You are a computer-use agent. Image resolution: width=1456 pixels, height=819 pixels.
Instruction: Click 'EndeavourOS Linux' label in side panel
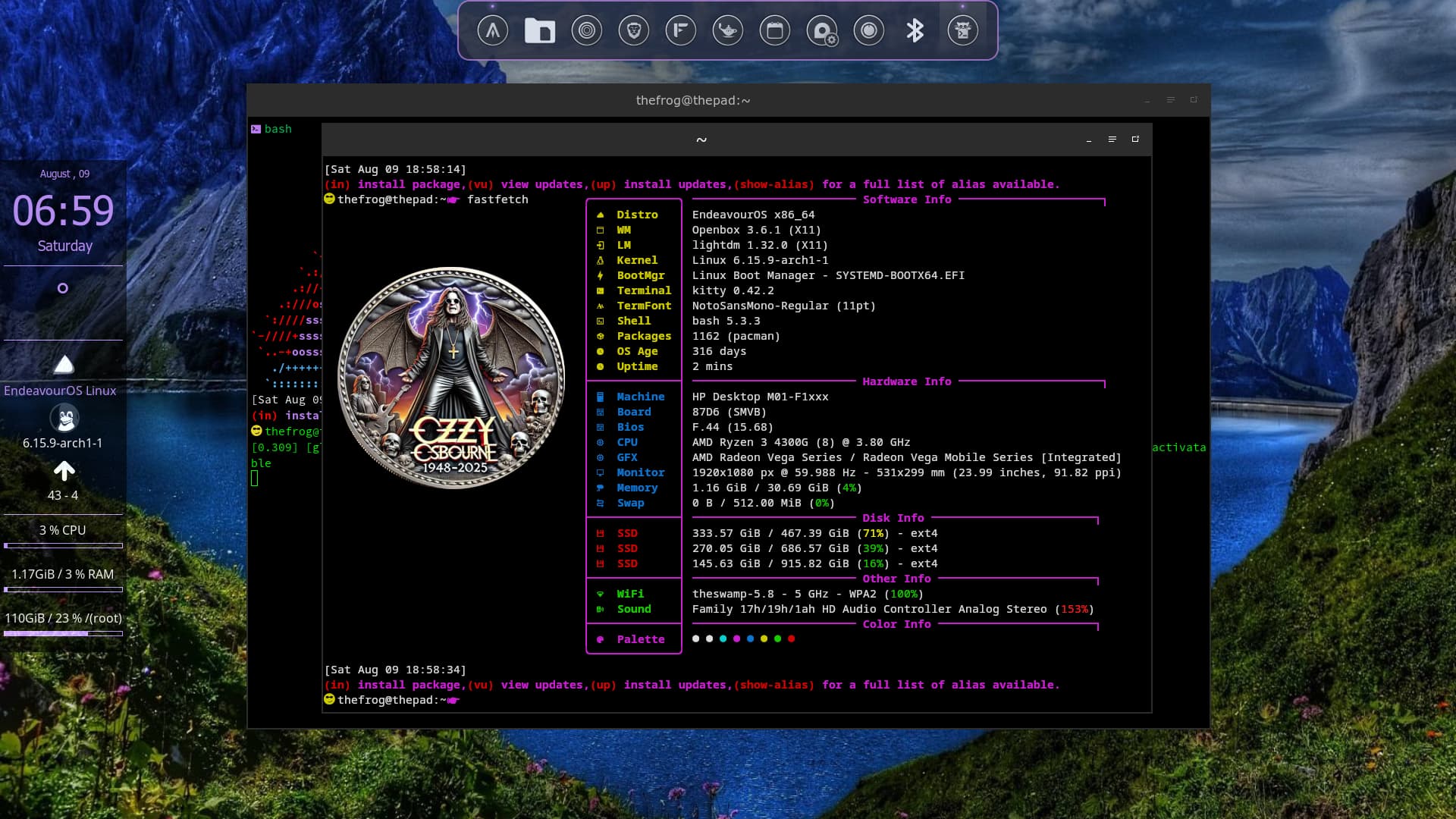[x=60, y=391]
